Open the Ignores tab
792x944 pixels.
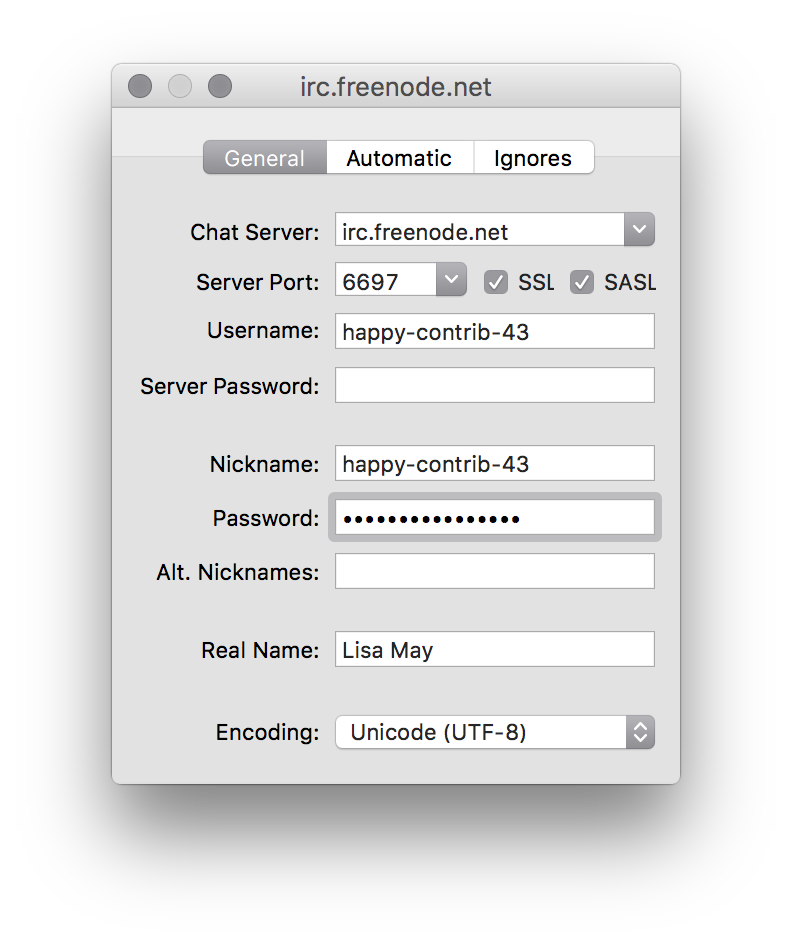(533, 158)
